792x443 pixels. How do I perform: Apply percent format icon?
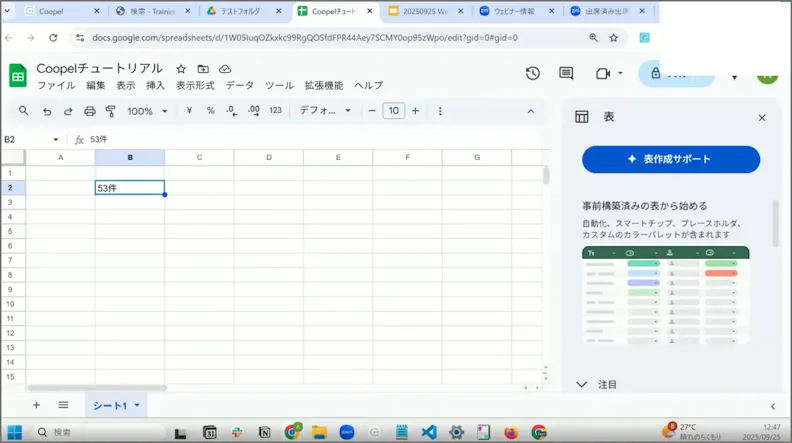[x=211, y=111]
